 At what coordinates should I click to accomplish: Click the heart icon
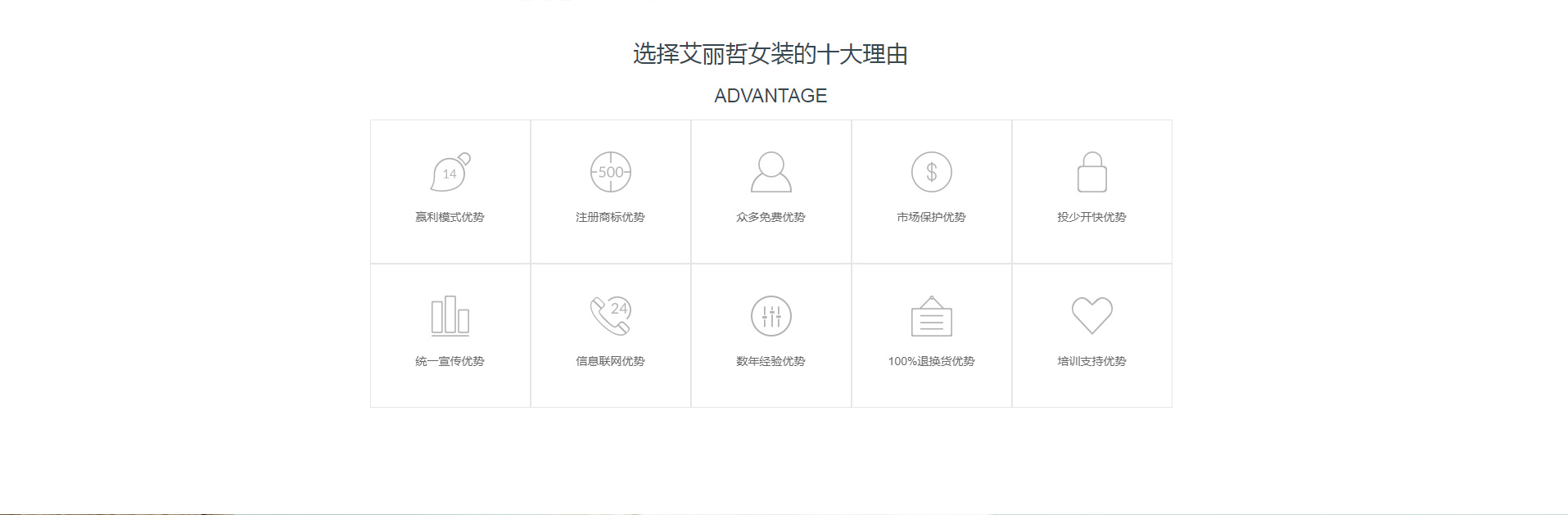tap(1092, 316)
